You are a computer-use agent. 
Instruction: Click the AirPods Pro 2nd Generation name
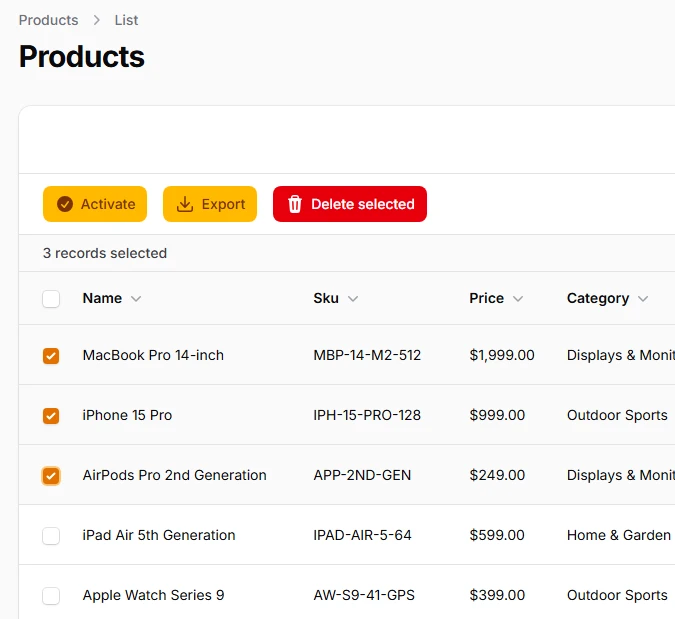coord(174,475)
